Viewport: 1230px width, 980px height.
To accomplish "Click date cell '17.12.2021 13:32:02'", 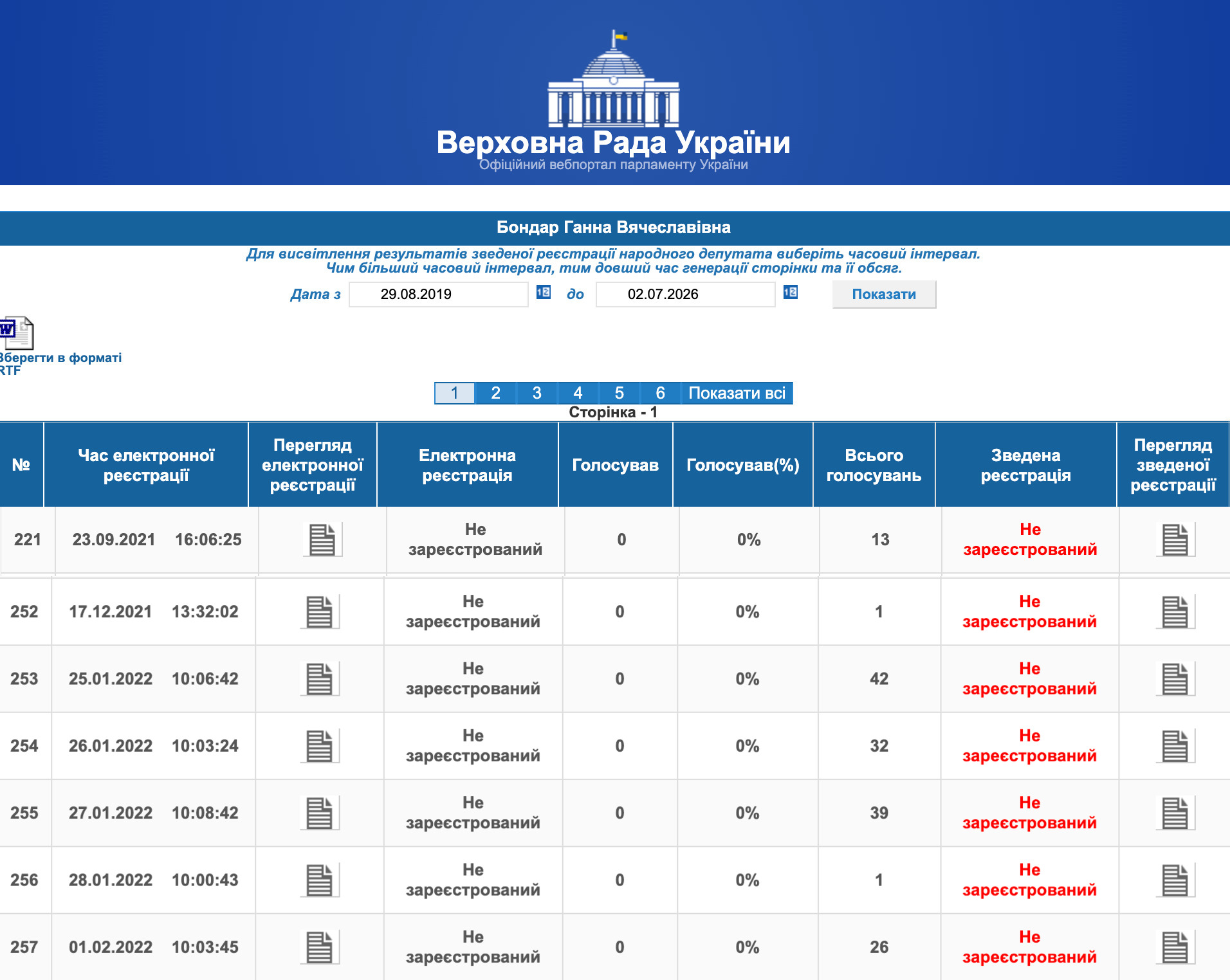I will pyautogui.click(x=154, y=612).
